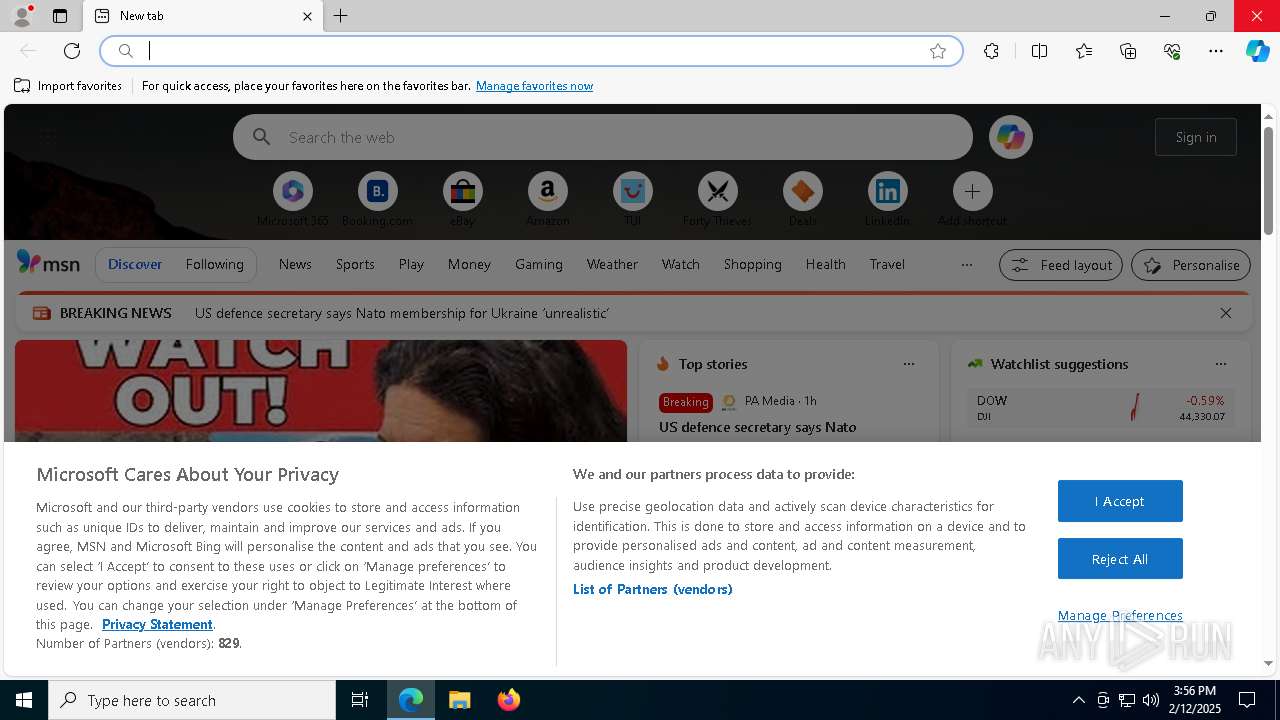The width and height of the screenshot is (1280, 720).
Task: Open List of Partners (vendors) link
Action: tap(653, 589)
